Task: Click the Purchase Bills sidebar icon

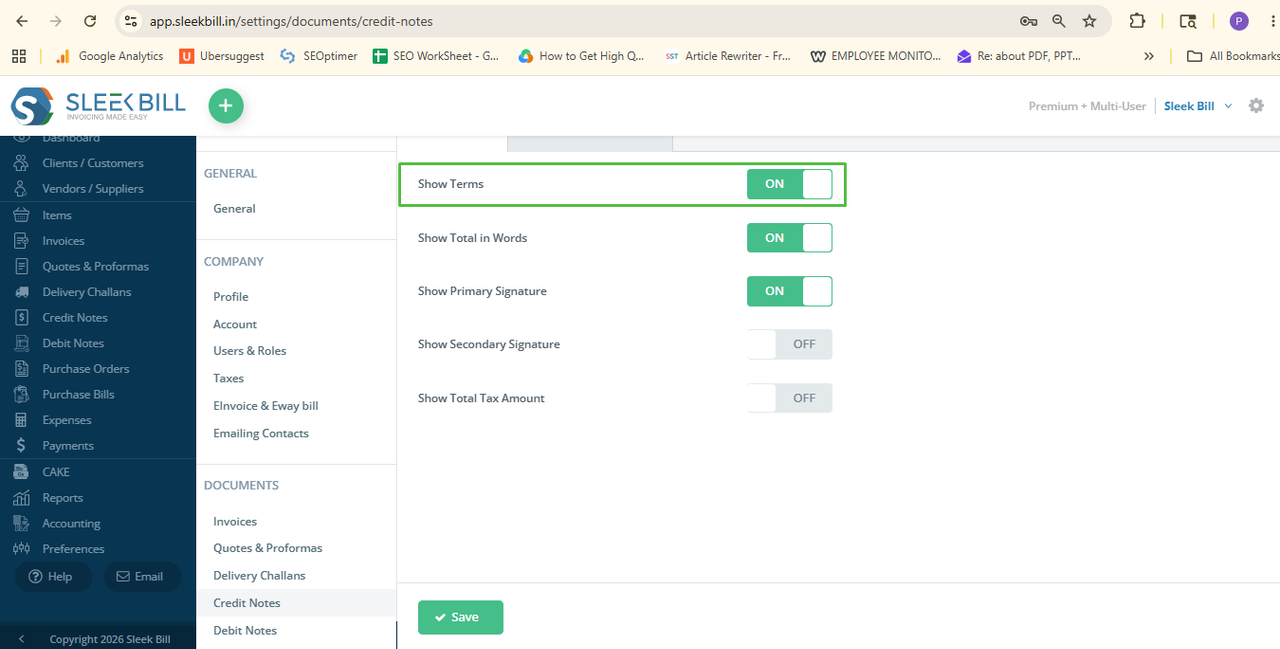Action: coord(21,395)
